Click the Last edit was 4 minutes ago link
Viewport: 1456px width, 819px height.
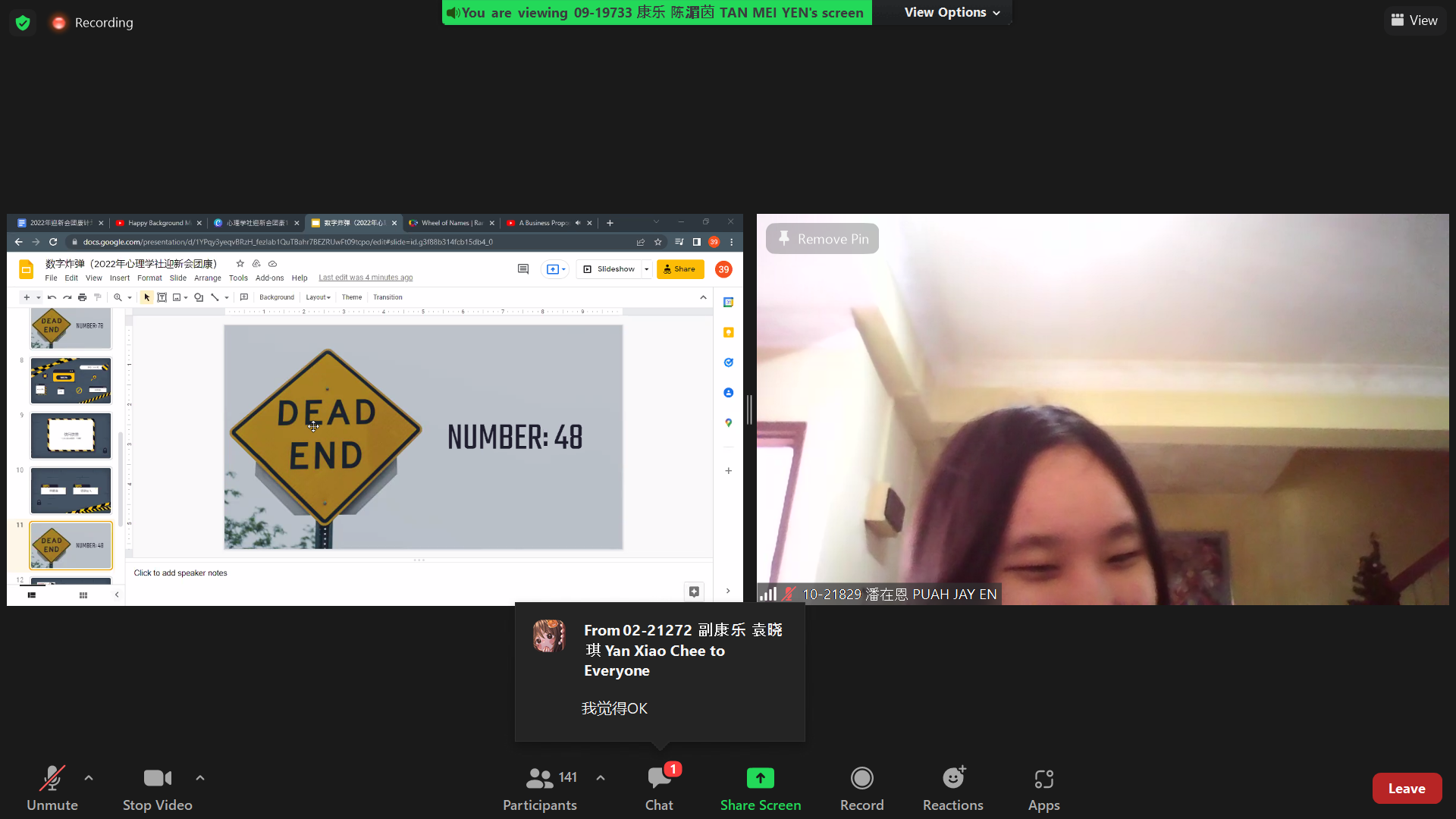366,278
